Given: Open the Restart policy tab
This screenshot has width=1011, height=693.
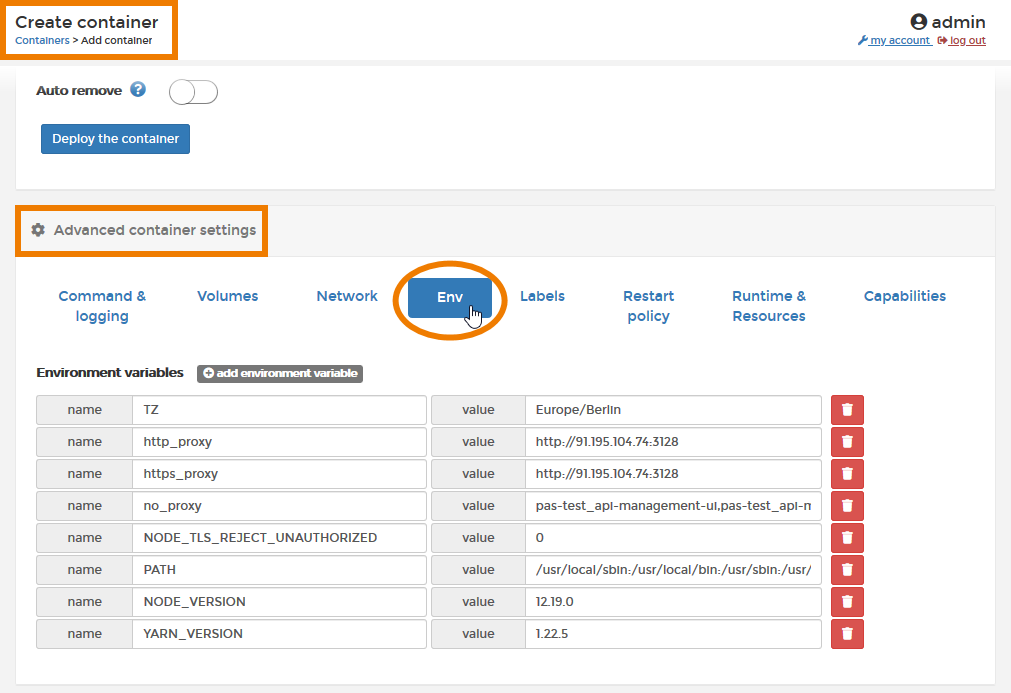Looking at the screenshot, I should [x=649, y=306].
